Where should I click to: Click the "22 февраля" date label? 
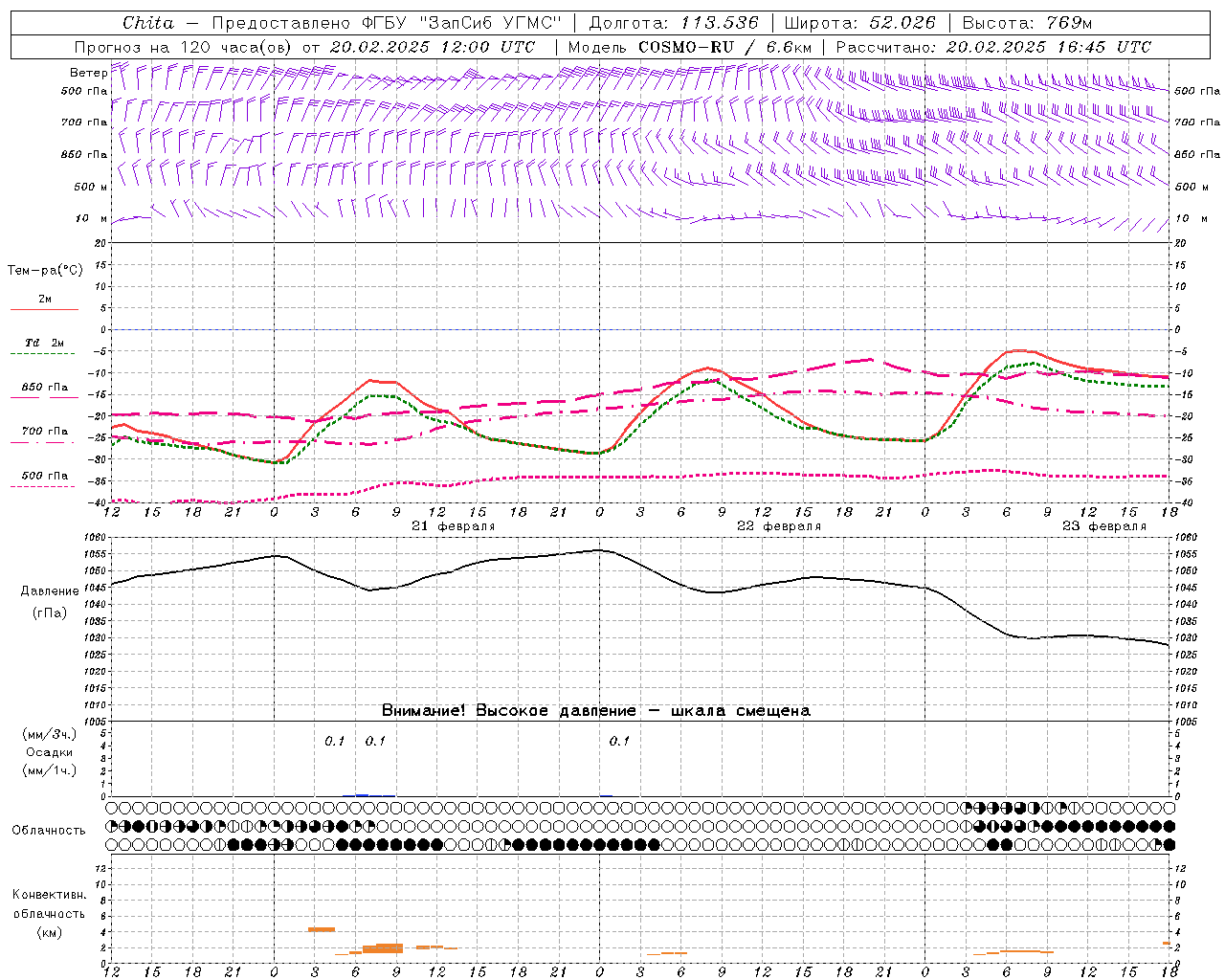[779, 526]
